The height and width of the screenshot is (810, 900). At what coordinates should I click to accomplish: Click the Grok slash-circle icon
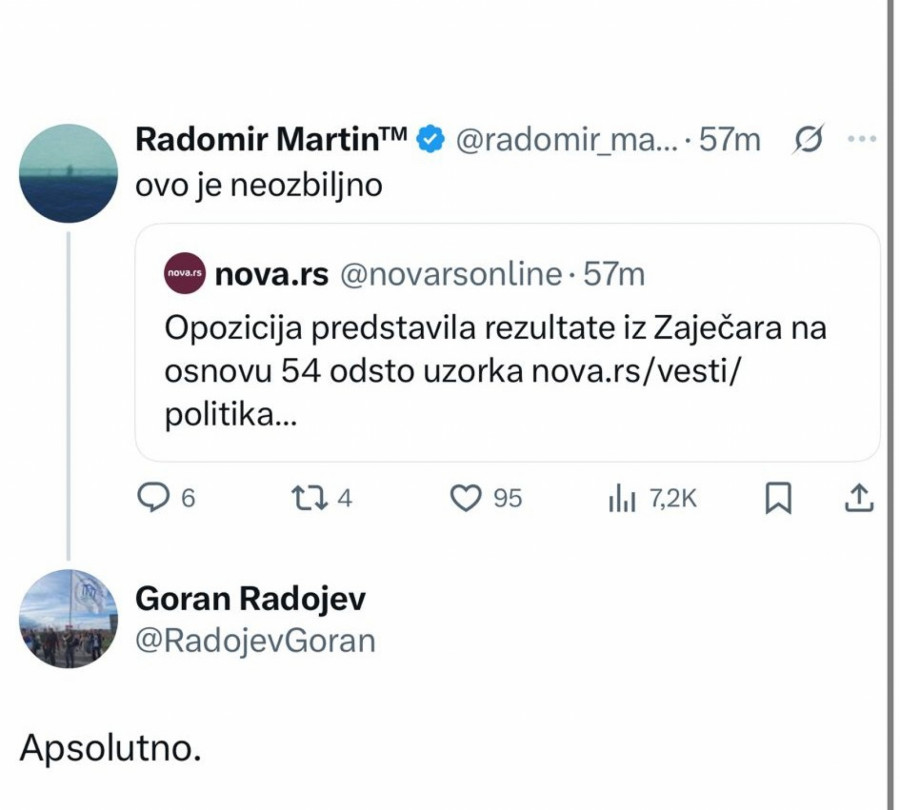806,141
